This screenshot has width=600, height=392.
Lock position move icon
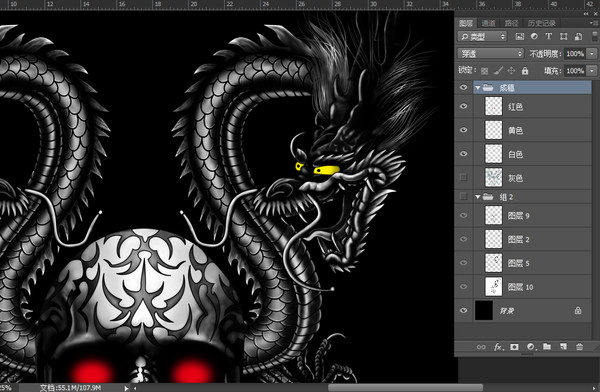pos(511,70)
